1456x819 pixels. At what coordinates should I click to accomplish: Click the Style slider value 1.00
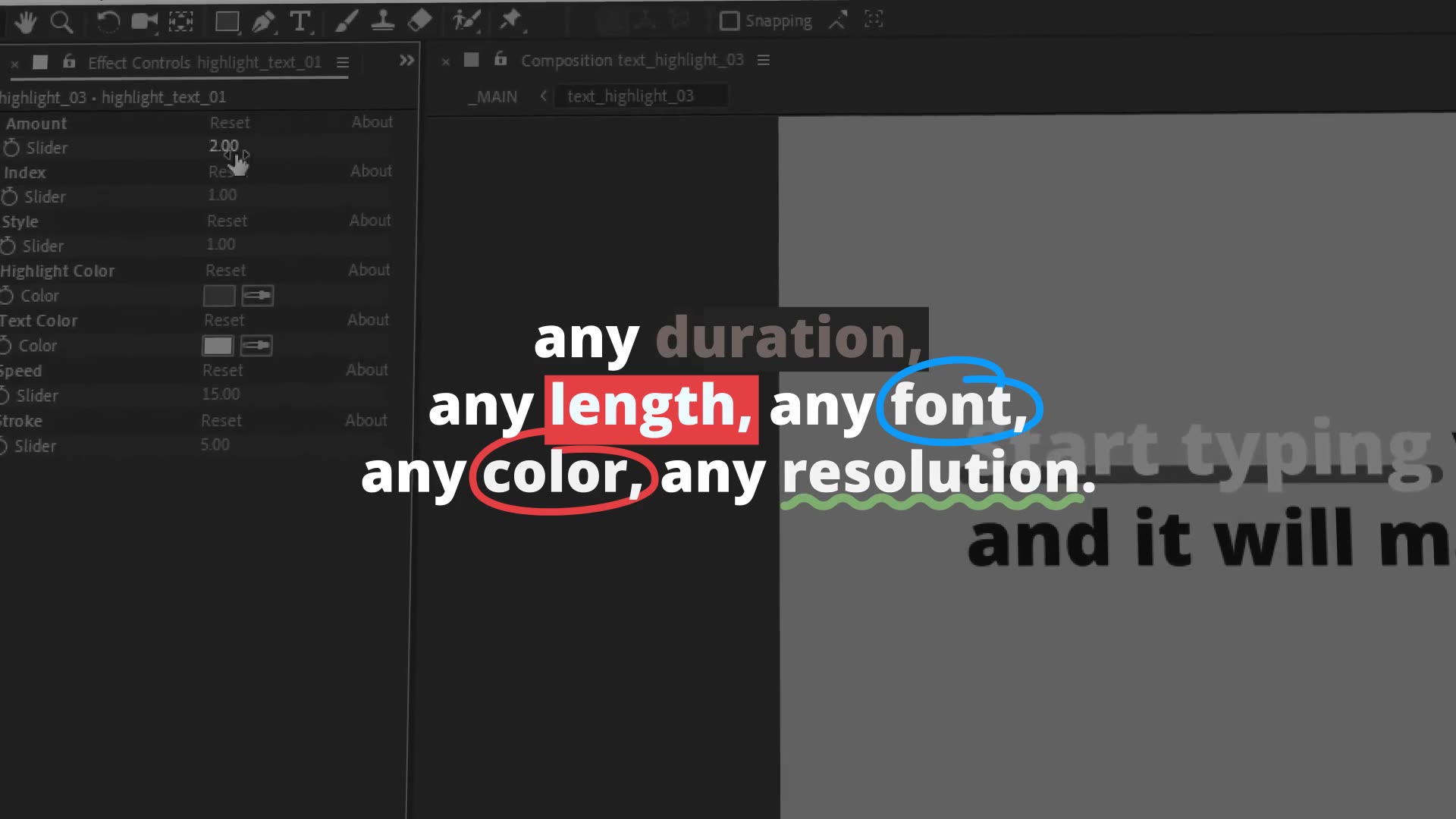(x=221, y=244)
